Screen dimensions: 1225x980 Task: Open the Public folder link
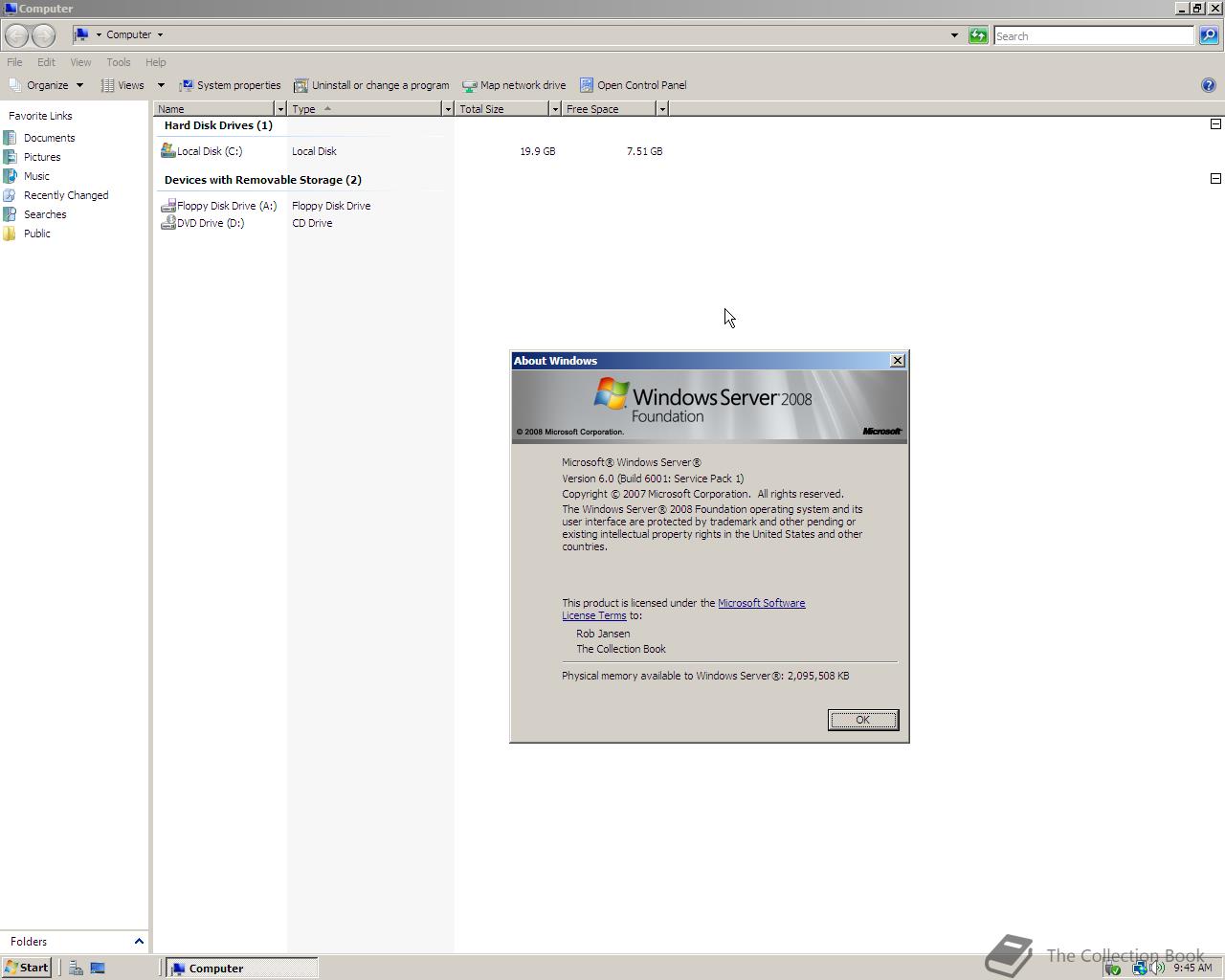click(37, 234)
